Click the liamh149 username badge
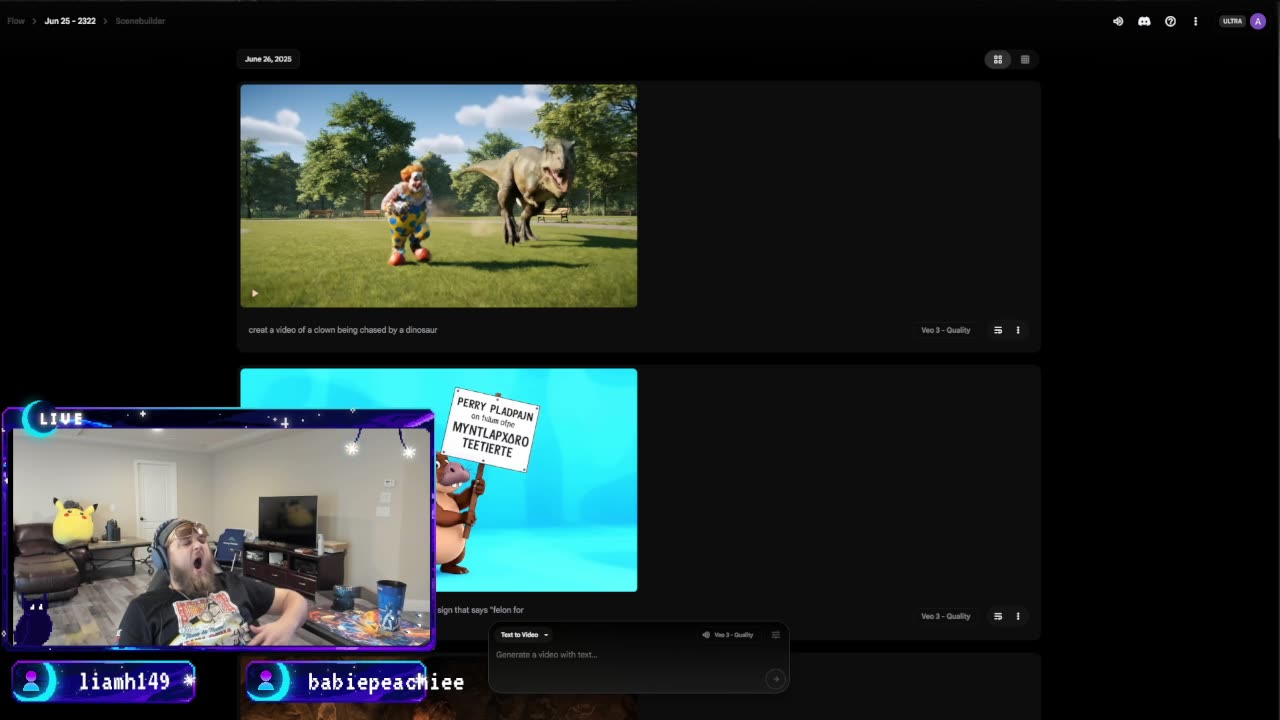 click(104, 682)
